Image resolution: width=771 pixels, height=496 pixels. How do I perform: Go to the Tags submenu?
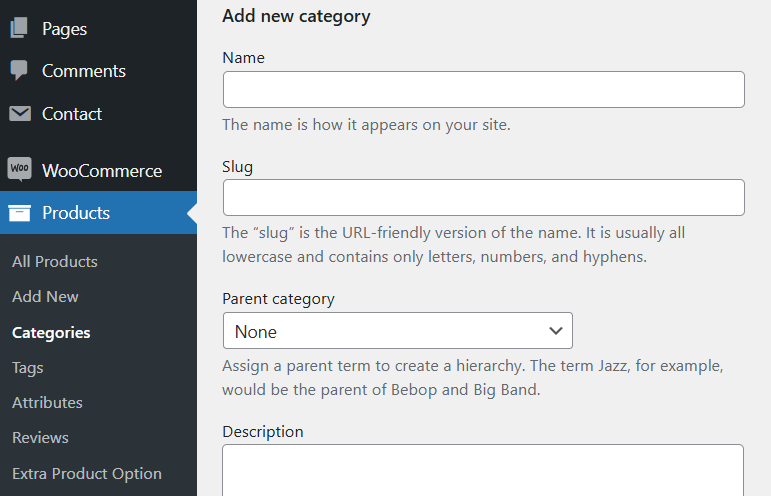tap(28, 368)
